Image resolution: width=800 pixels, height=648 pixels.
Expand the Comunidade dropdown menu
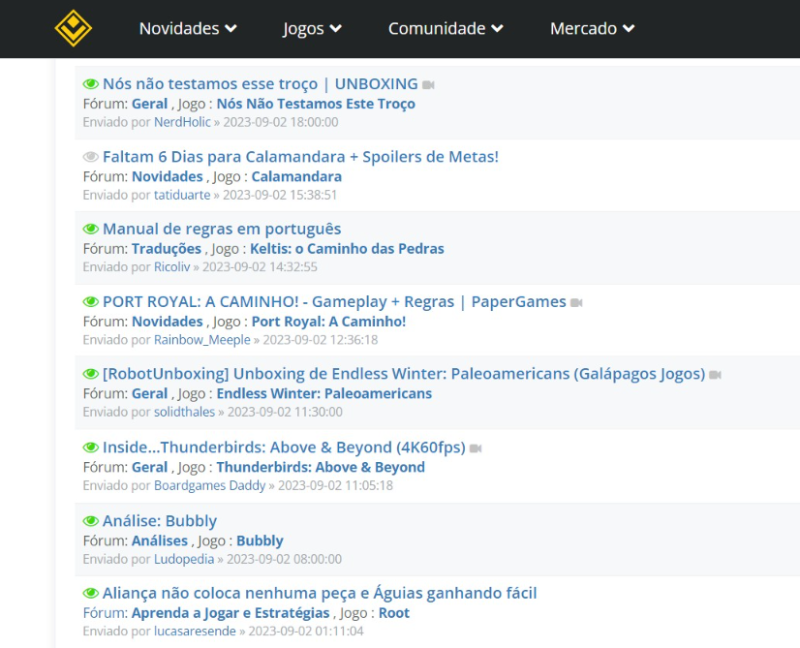(445, 29)
